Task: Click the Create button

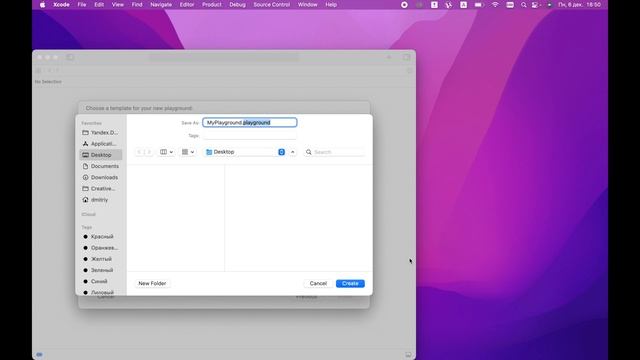Action: click(x=350, y=283)
